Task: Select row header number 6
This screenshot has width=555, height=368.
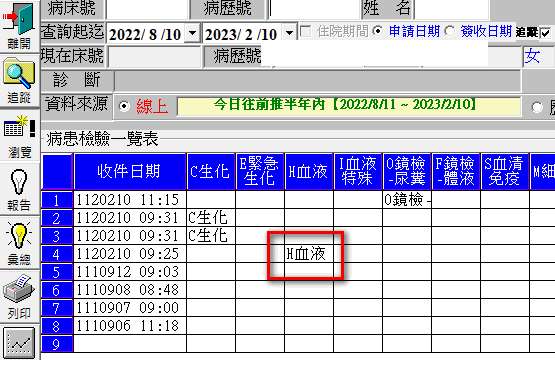Action: tap(57, 290)
